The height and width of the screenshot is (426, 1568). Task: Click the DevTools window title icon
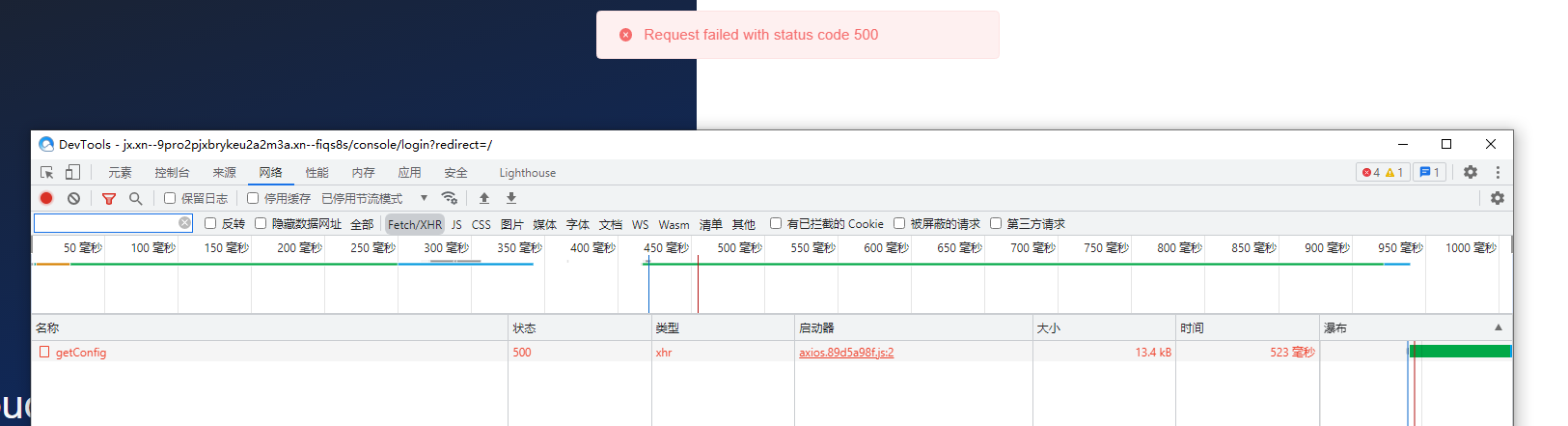pos(46,144)
